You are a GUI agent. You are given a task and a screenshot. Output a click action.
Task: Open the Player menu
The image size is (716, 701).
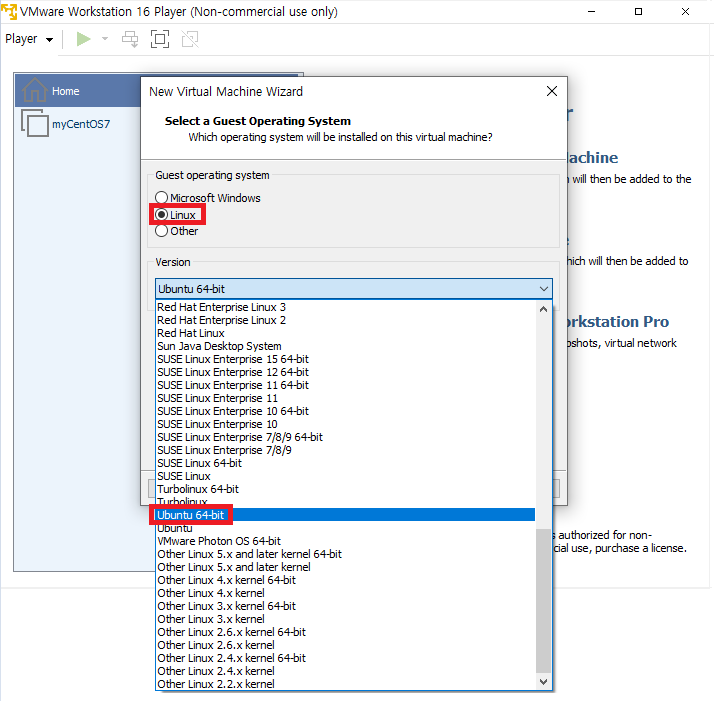click(29, 39)
